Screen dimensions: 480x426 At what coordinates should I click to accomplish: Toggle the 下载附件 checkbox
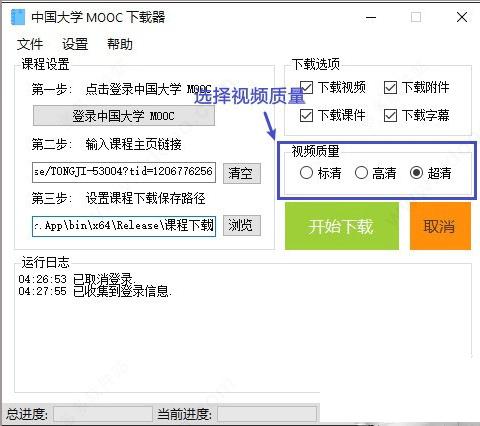point(390,88)
